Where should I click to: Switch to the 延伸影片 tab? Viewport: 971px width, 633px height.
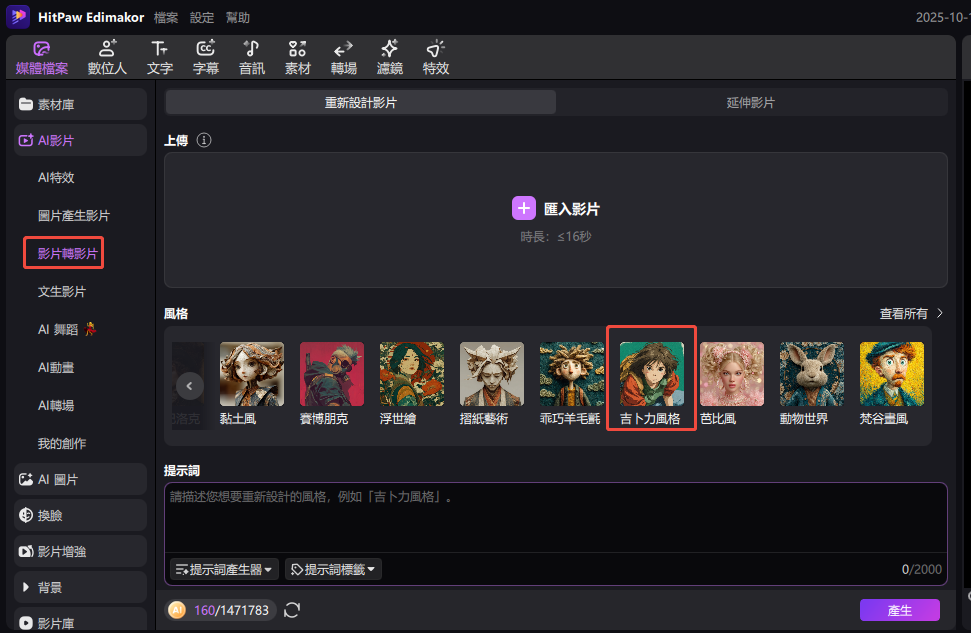click(751, 102)
